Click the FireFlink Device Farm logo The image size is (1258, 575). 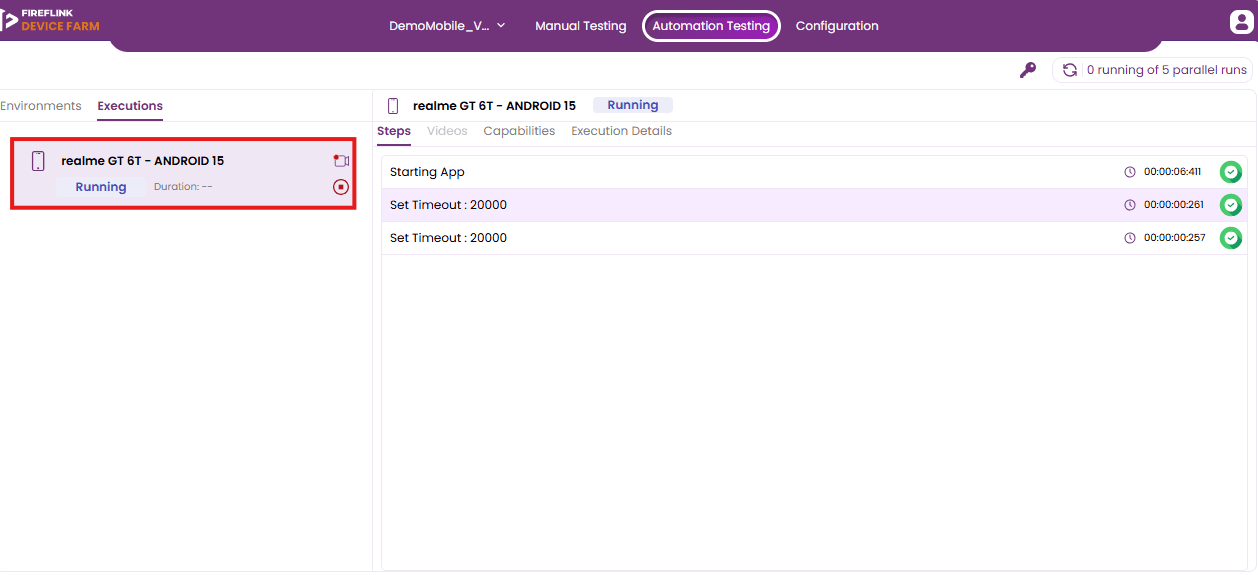click(x=51, y=20)
